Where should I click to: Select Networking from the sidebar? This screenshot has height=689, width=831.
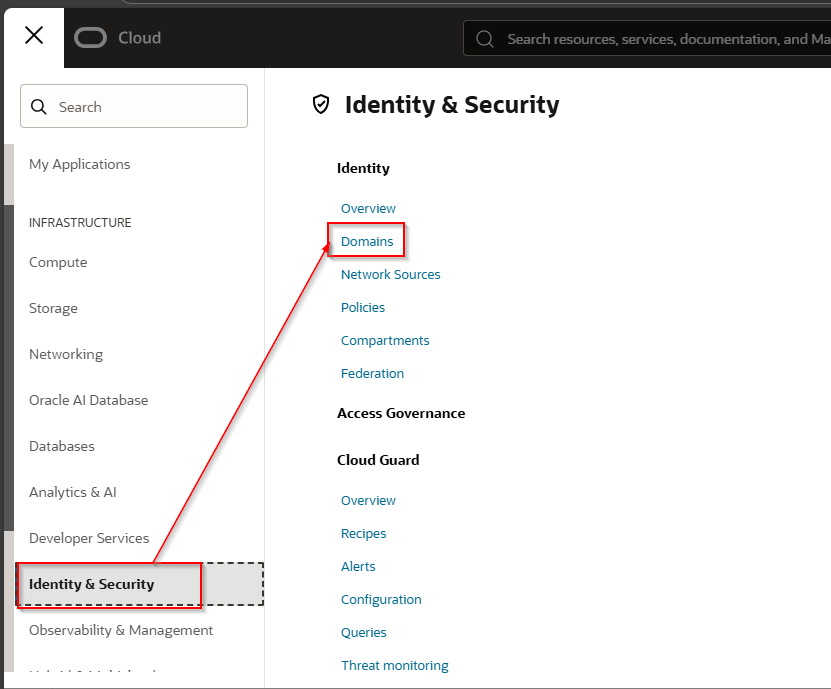point(66,354)
